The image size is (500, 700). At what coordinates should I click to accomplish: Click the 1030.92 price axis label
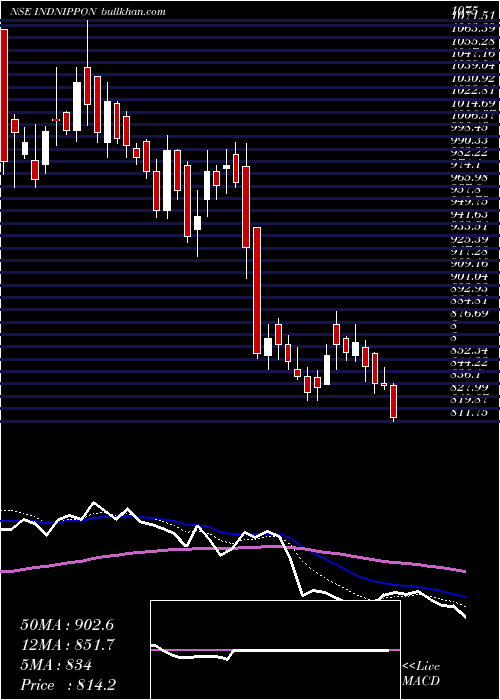473,79
